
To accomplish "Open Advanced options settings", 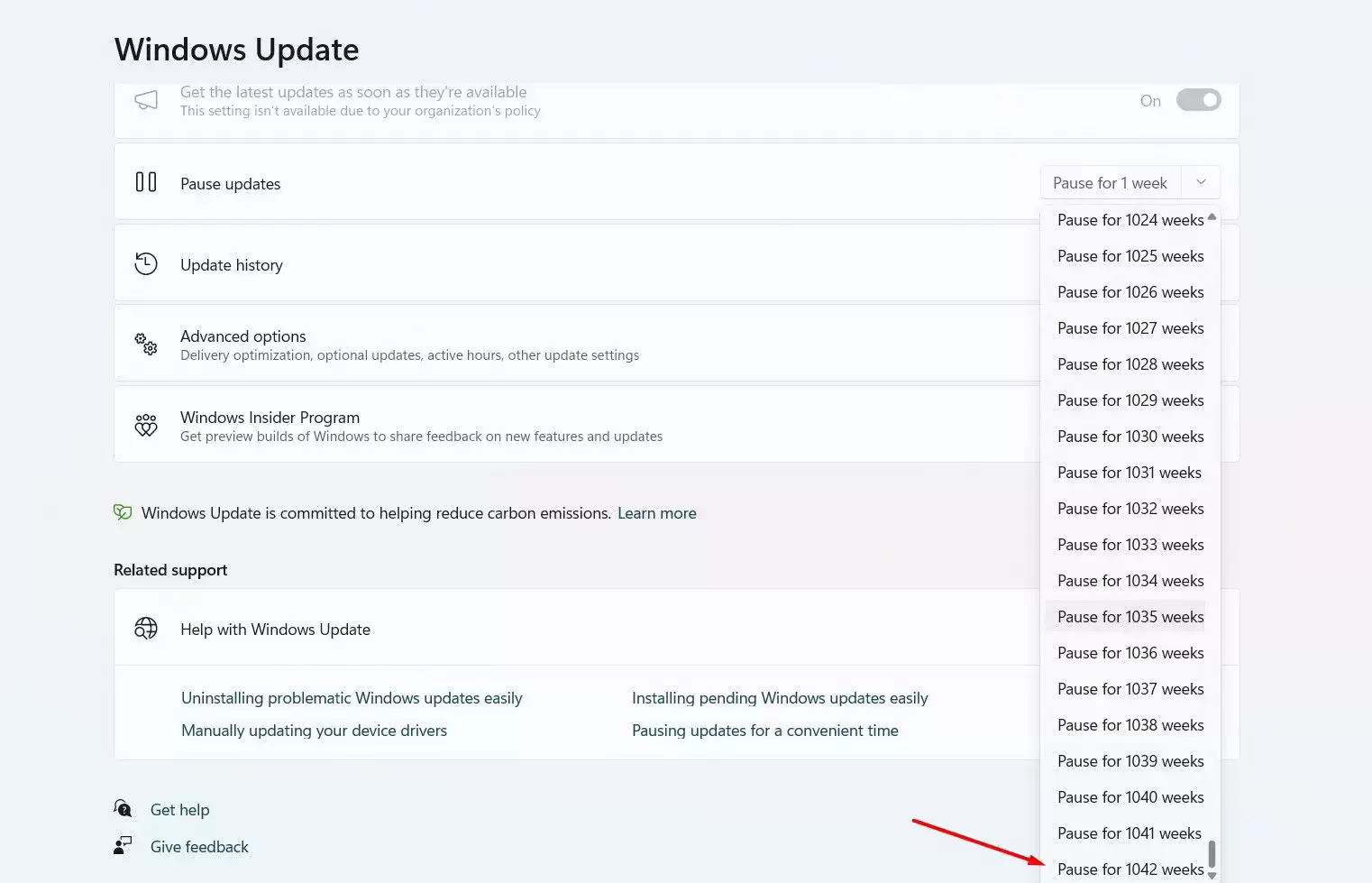I will (x=577, y=344).
